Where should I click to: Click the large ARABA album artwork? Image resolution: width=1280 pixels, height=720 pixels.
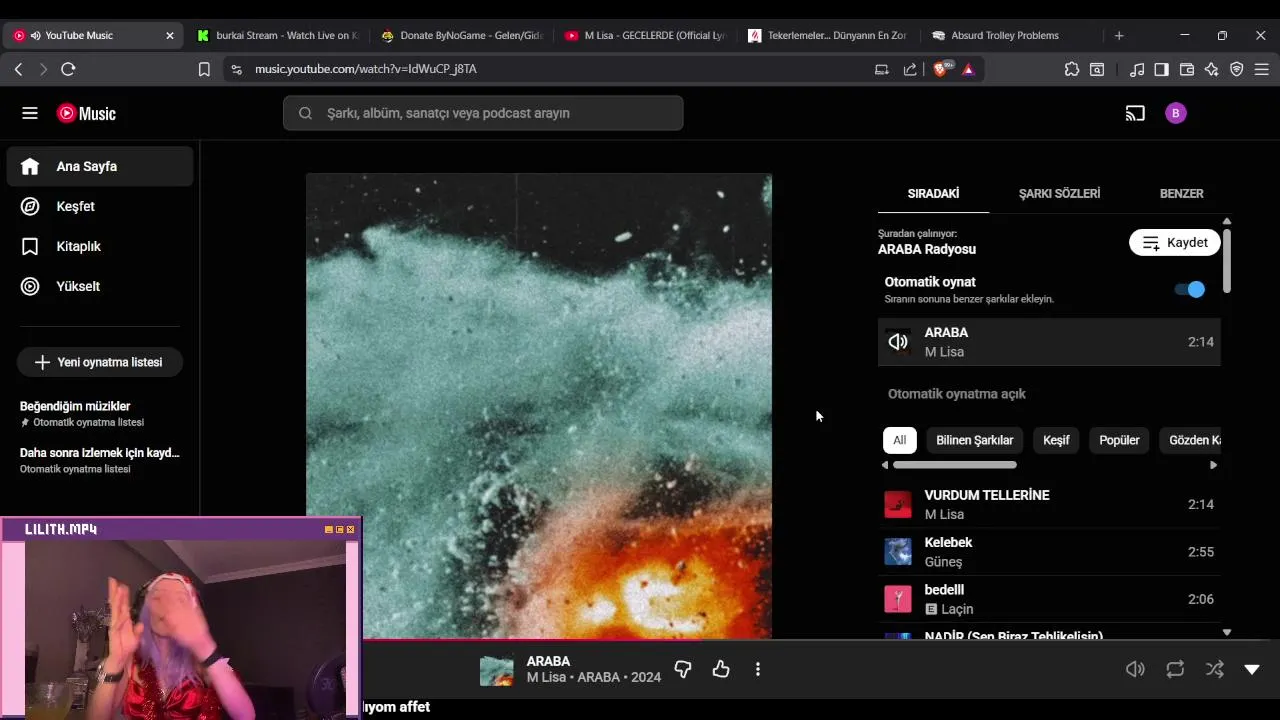point(539,406)
